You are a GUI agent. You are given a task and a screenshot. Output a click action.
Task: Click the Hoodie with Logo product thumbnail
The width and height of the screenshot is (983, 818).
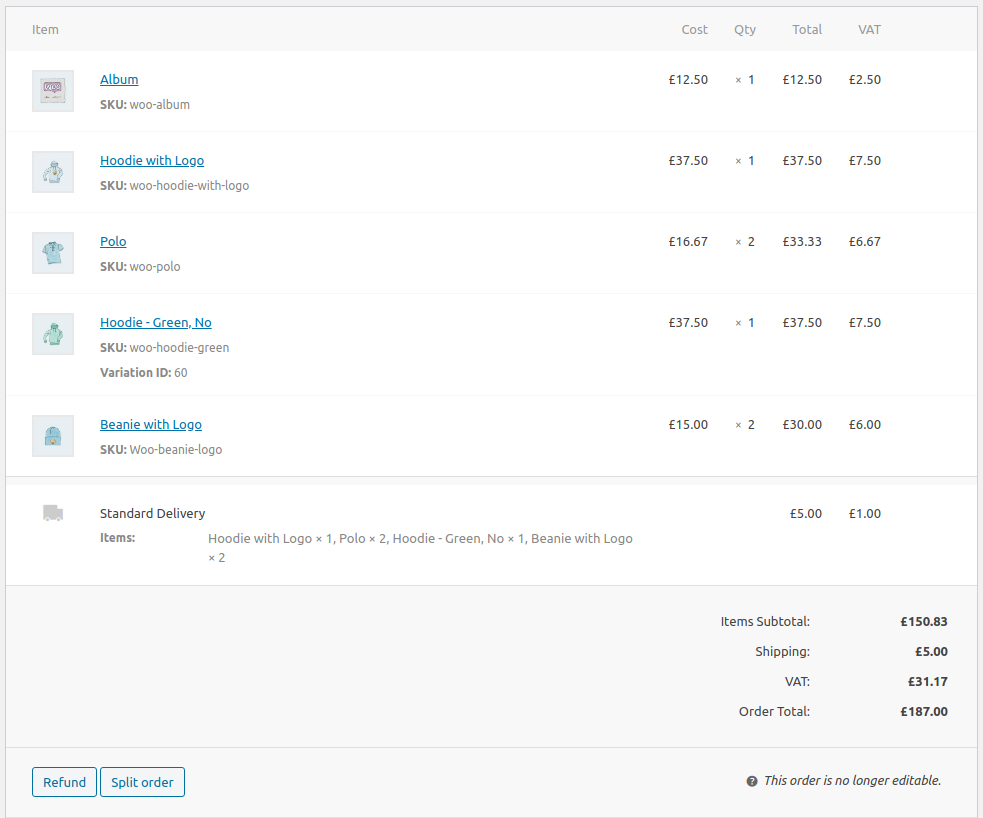(52, 171)
